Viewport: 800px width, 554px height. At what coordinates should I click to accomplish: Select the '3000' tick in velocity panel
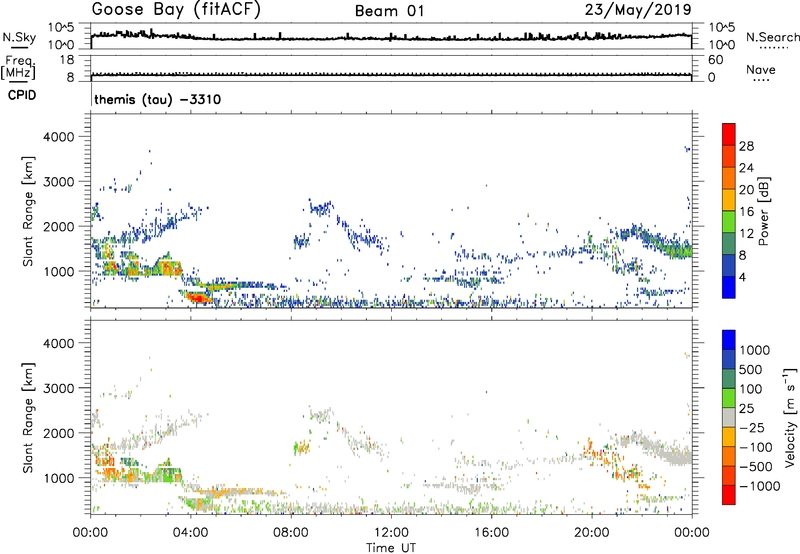tap(58, 388)
